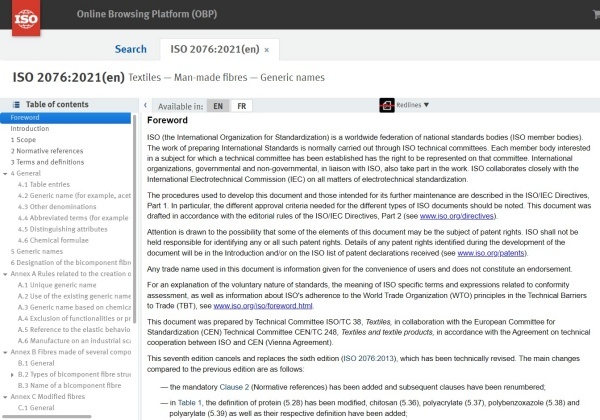Follow the ISO 2076:2013 link

point(368,359)
